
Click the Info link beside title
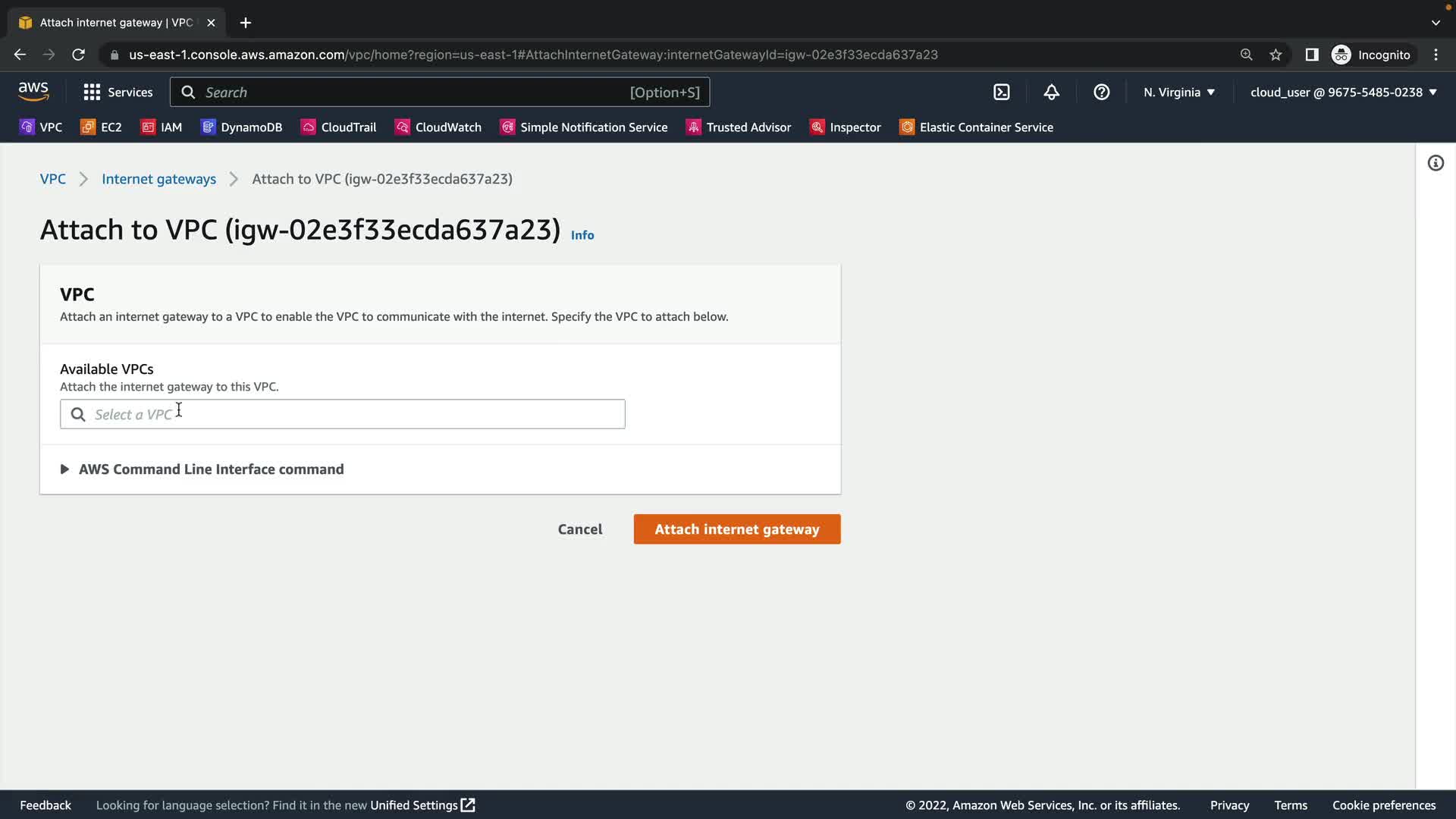click(x=582, y=235)
